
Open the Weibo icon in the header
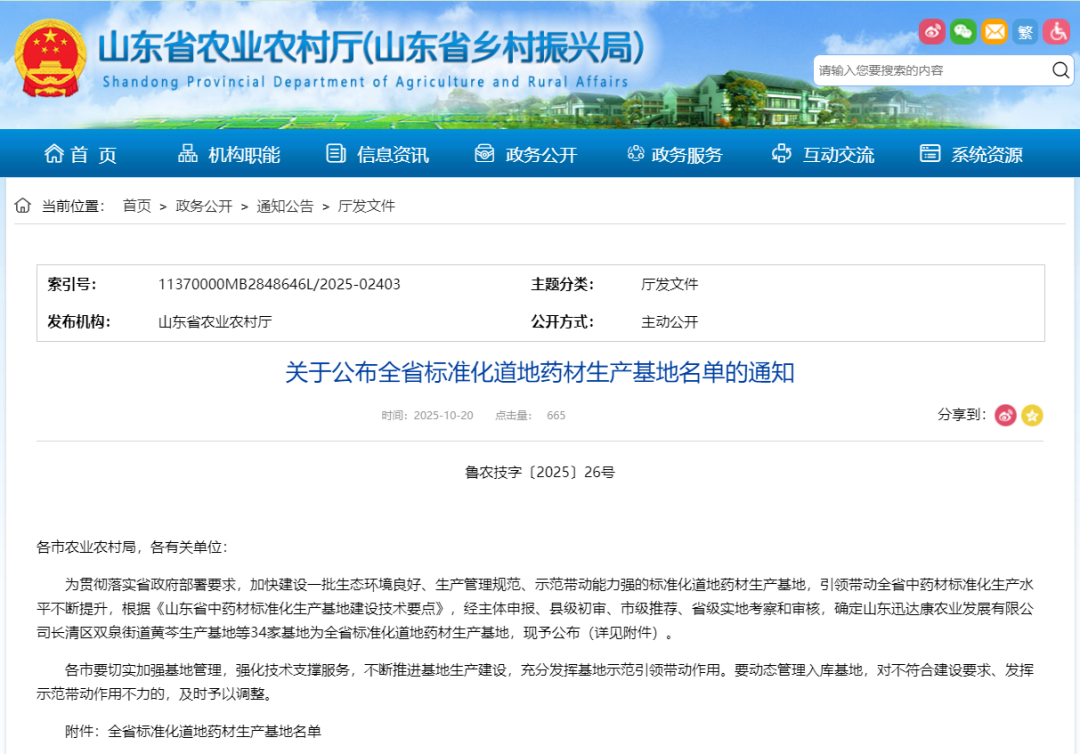pos(932,32)
